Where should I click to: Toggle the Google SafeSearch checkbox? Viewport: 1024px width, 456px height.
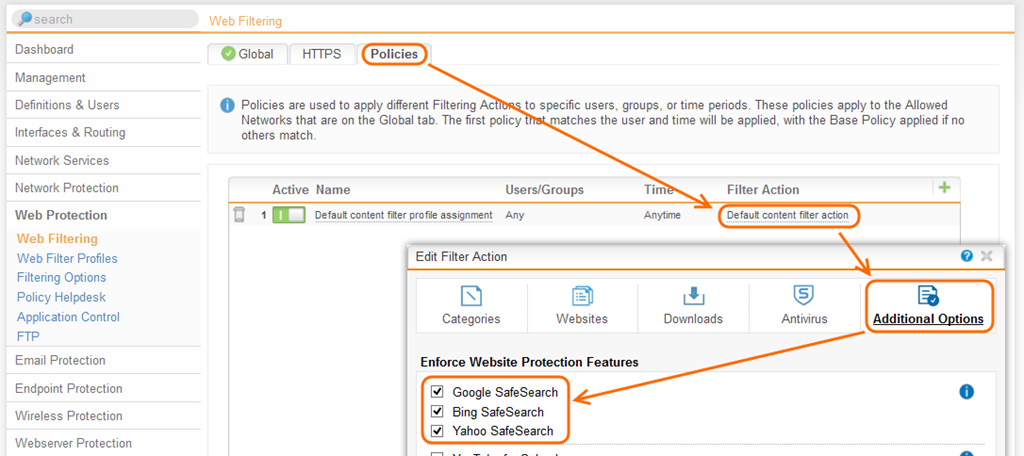point(437,392)
